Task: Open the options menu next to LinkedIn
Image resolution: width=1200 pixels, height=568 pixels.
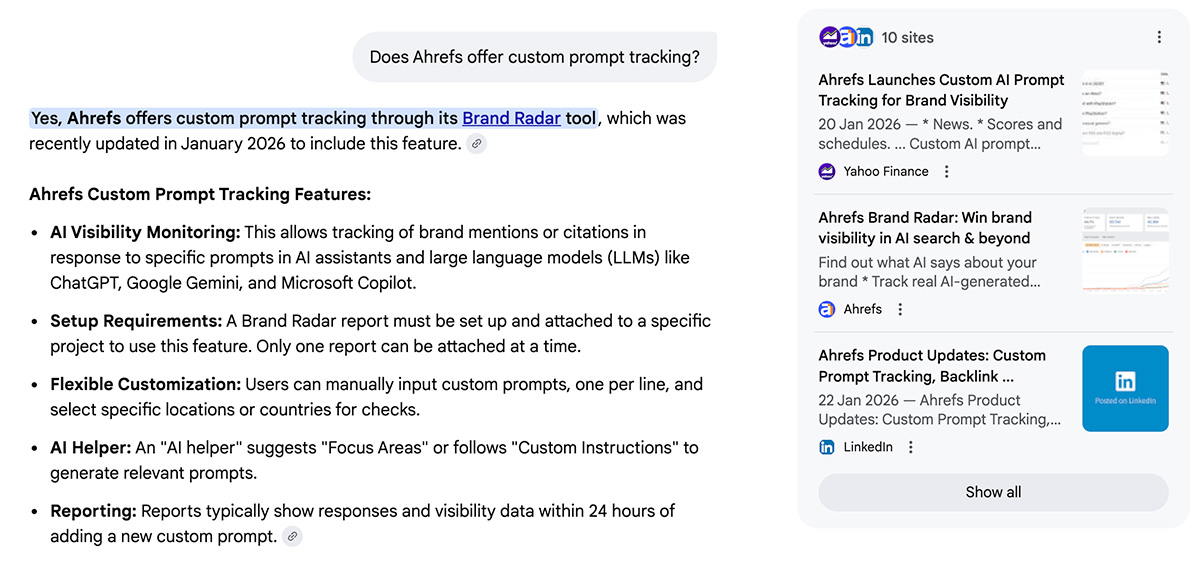Action: [x=911, y=447]
